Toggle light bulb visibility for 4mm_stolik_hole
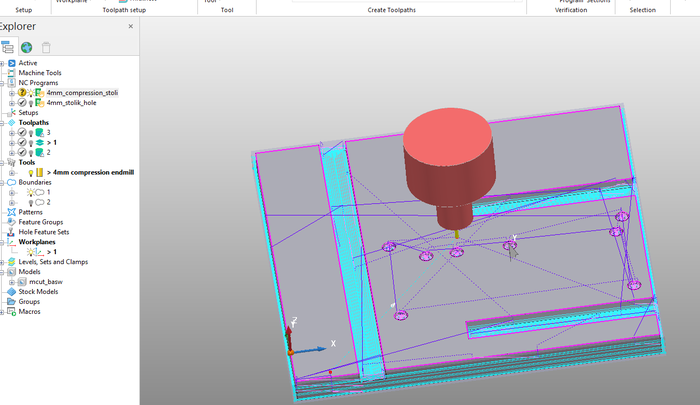 tap(31, 103)
